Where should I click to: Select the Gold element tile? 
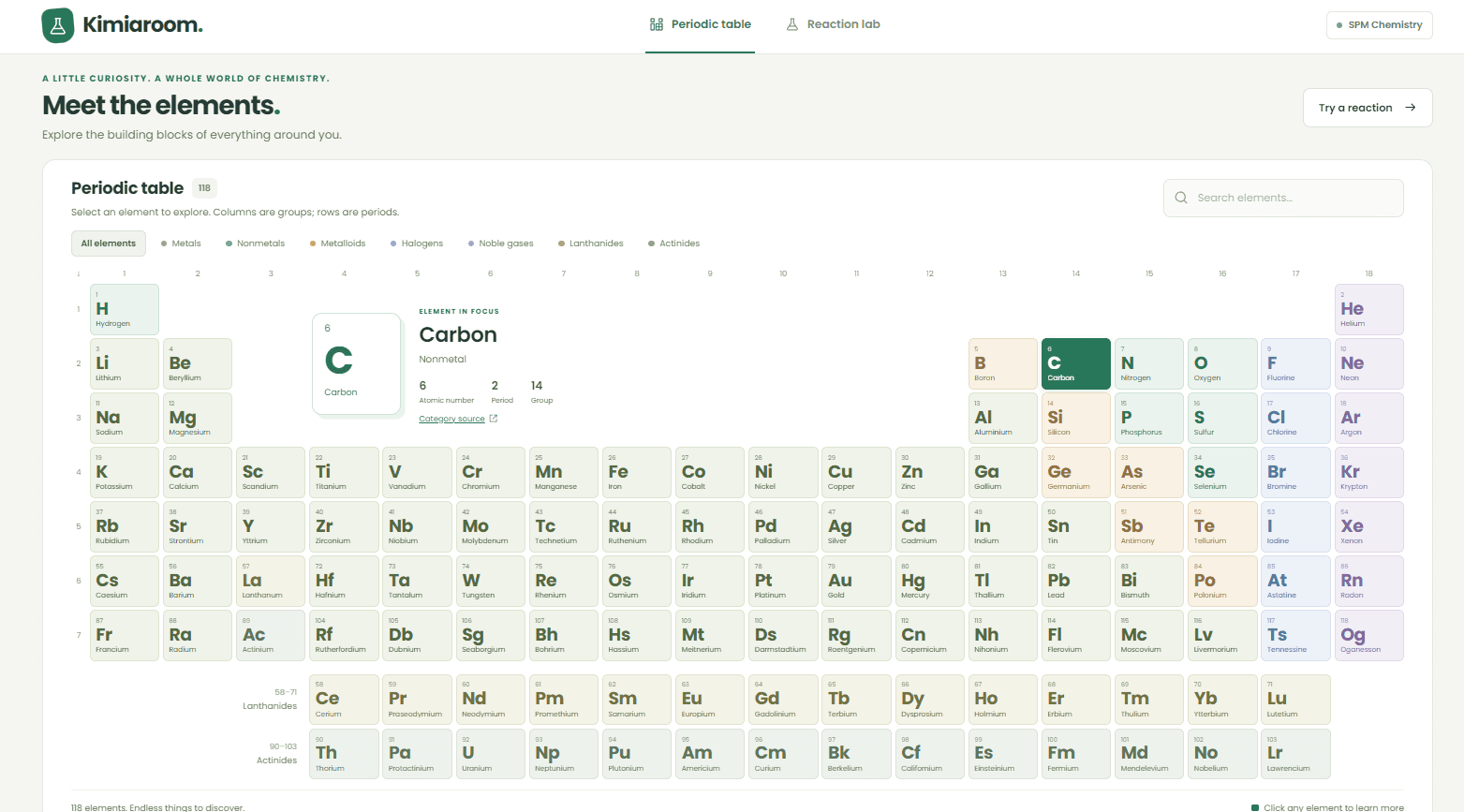[x=857, y=581]
